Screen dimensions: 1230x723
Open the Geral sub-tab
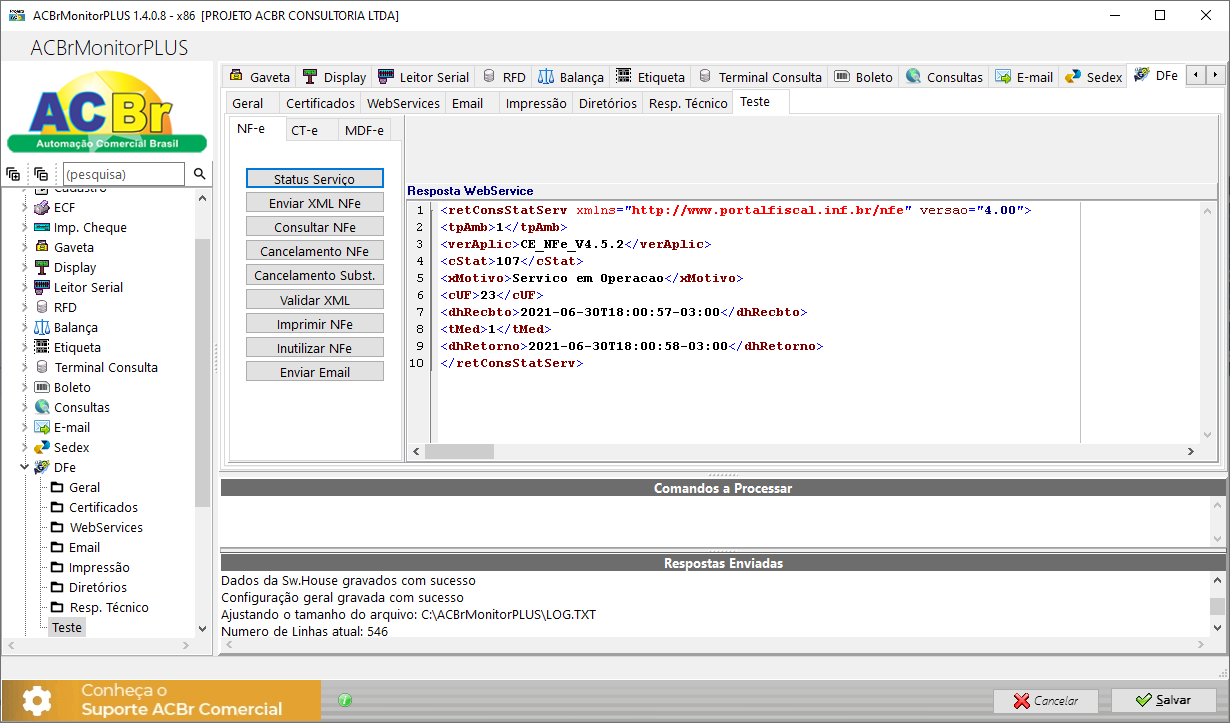pyautogui.click(x=248, y=103)
